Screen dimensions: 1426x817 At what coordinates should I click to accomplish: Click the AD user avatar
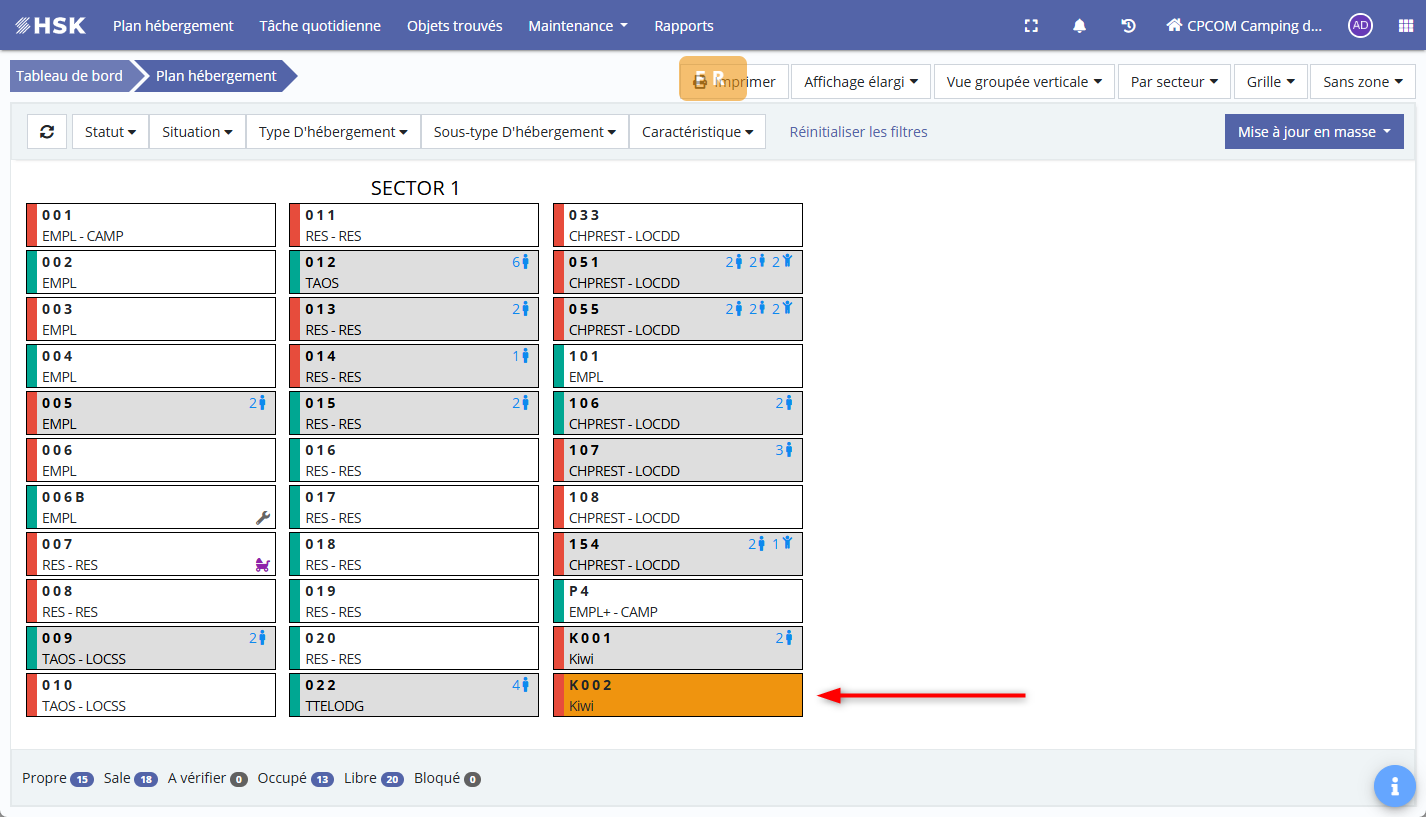coord(1359,26)
